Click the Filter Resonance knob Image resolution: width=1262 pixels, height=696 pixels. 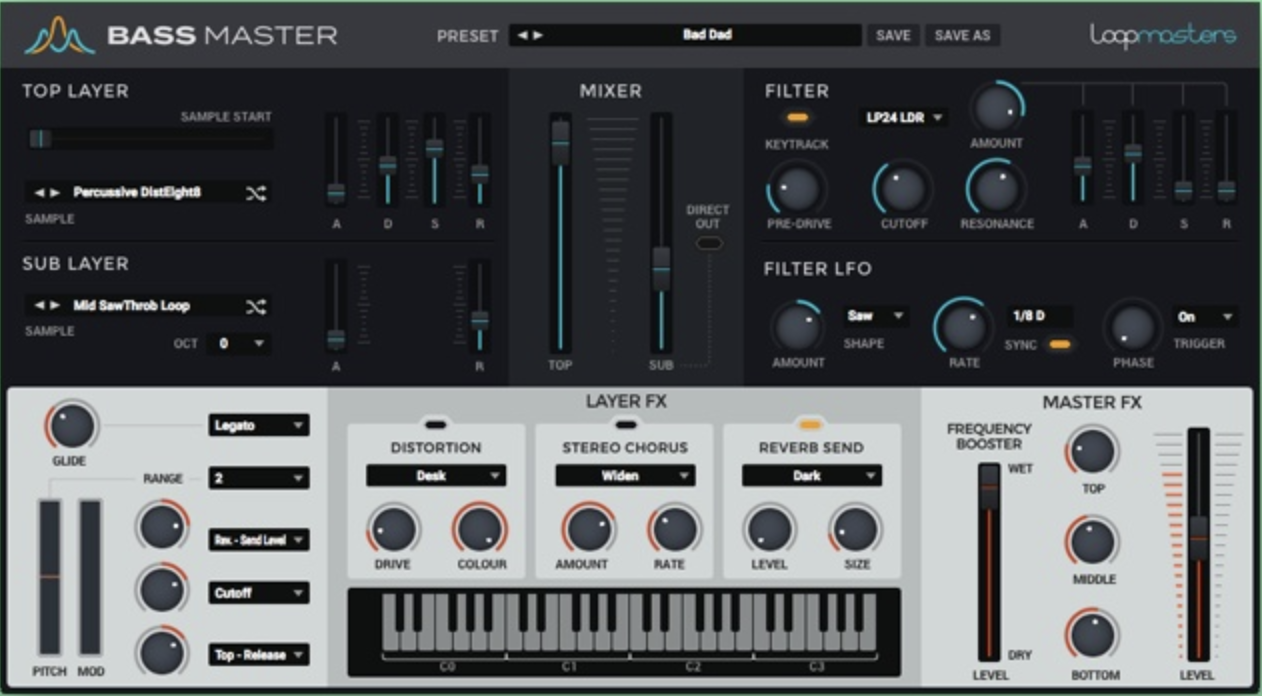(996, 187)
